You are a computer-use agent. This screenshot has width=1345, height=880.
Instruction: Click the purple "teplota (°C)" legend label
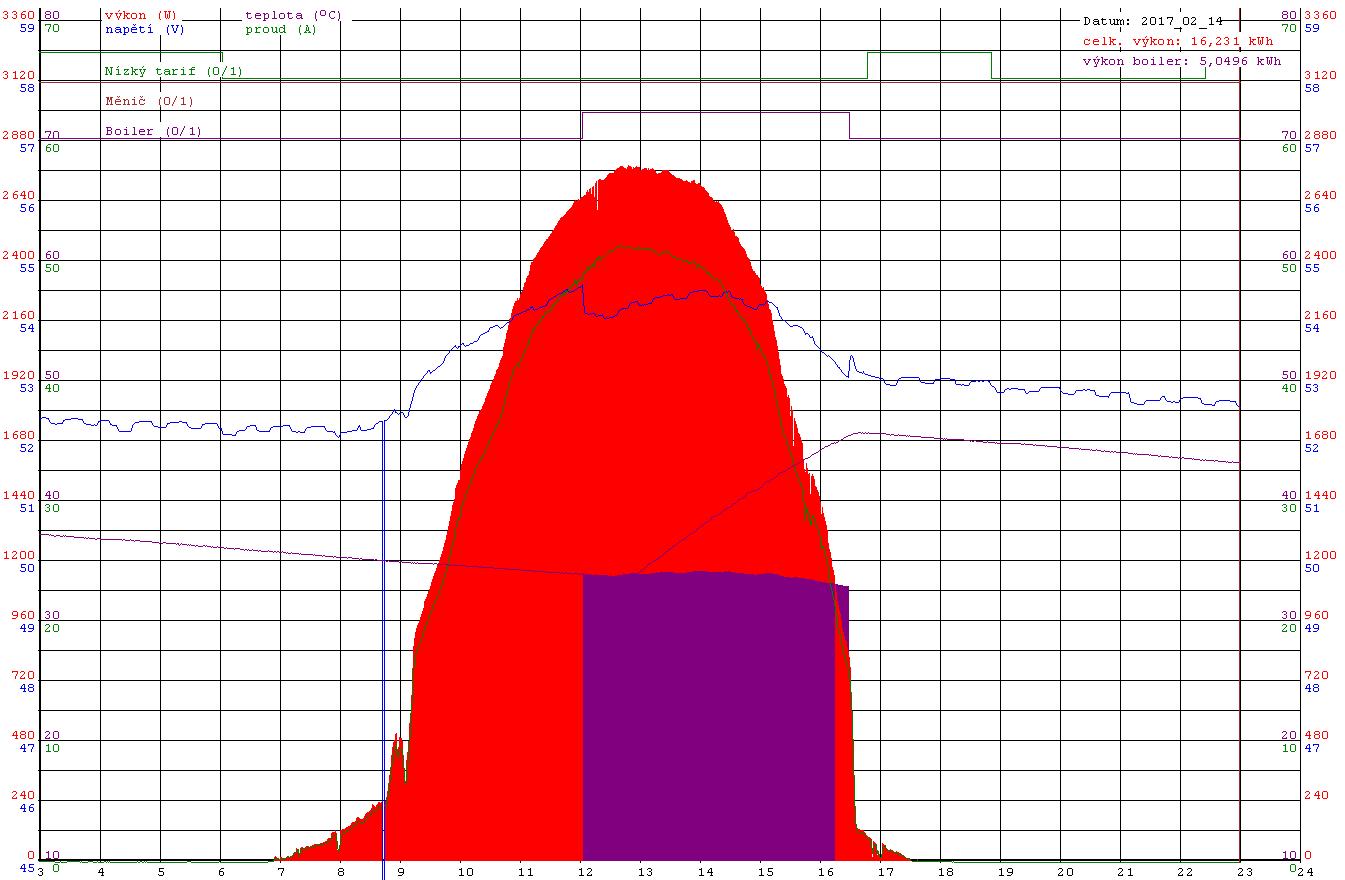pos(292,16)
